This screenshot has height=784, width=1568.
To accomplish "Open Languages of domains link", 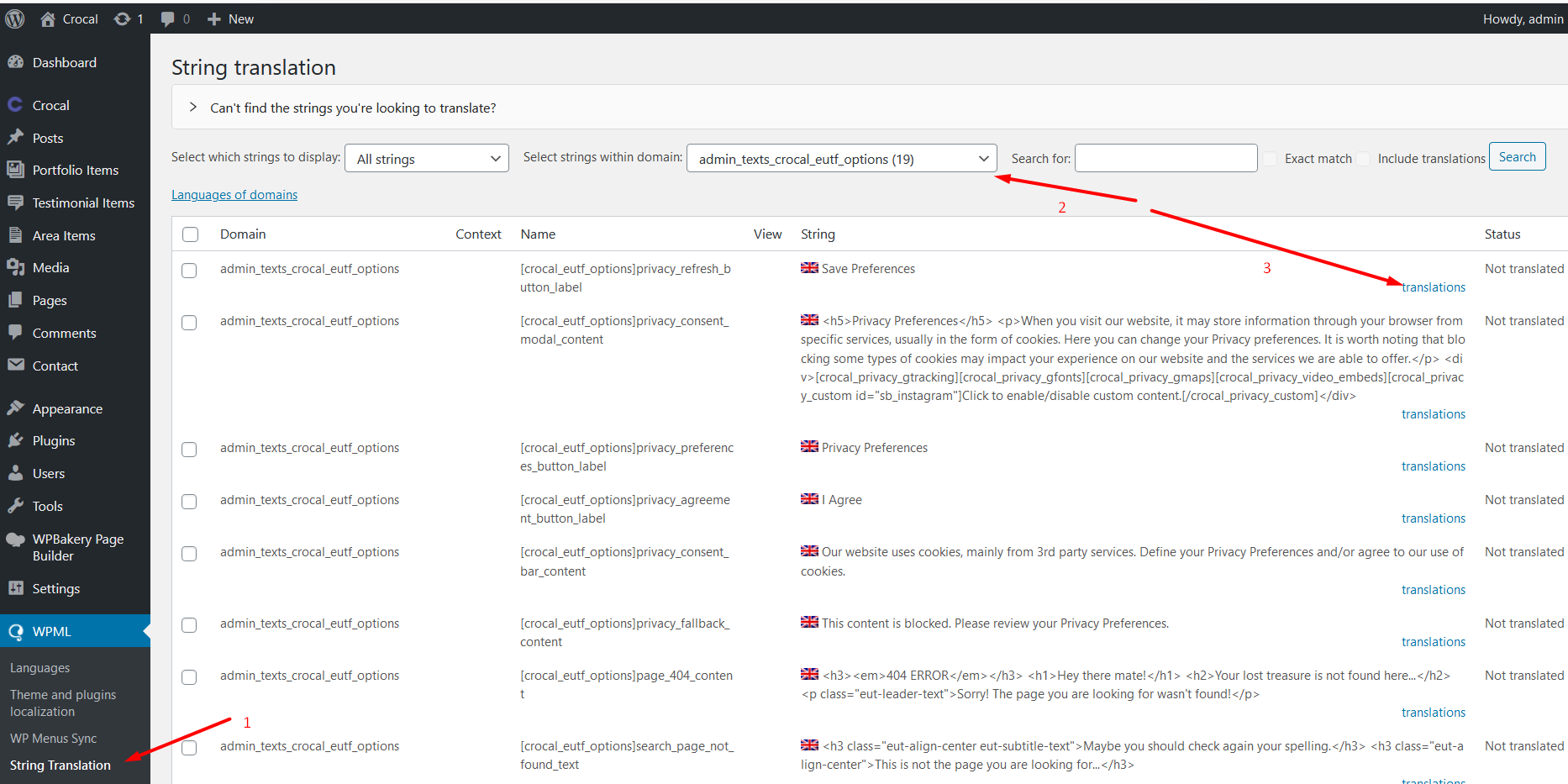I will tap(234, 195).
